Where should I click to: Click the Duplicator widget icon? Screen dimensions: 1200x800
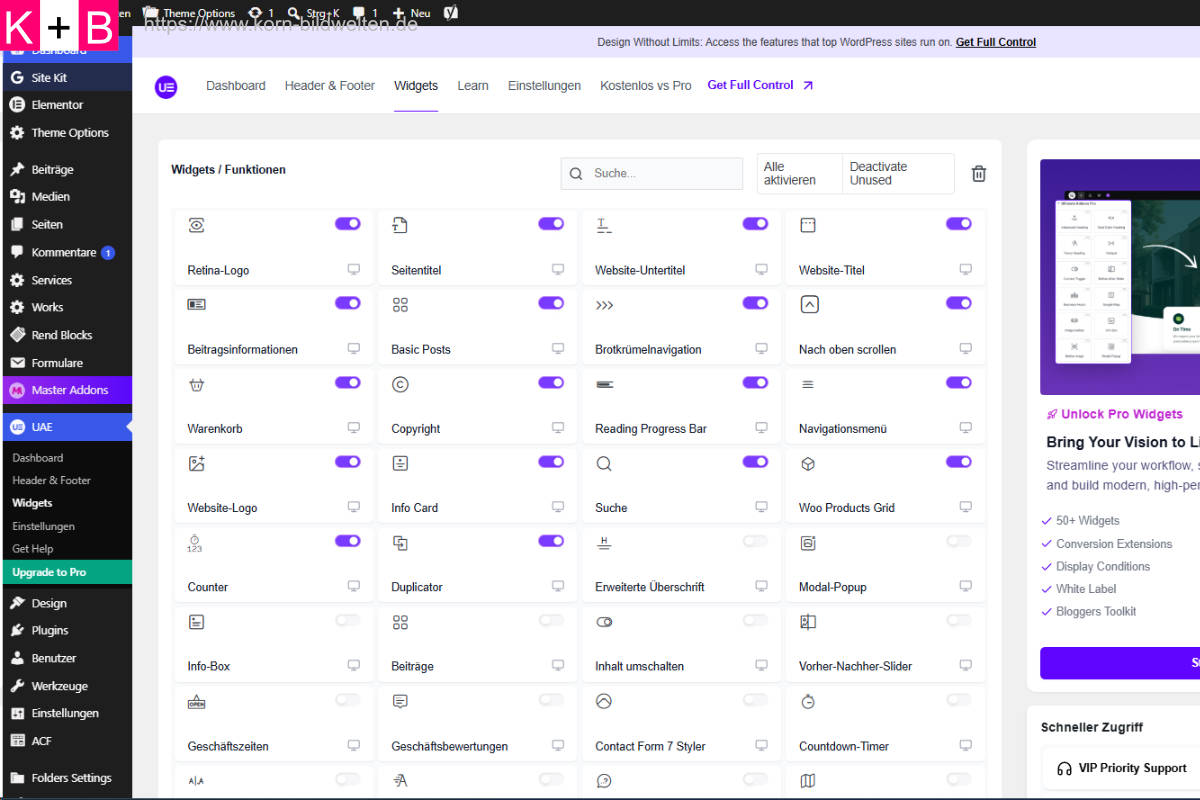(400, 543)
